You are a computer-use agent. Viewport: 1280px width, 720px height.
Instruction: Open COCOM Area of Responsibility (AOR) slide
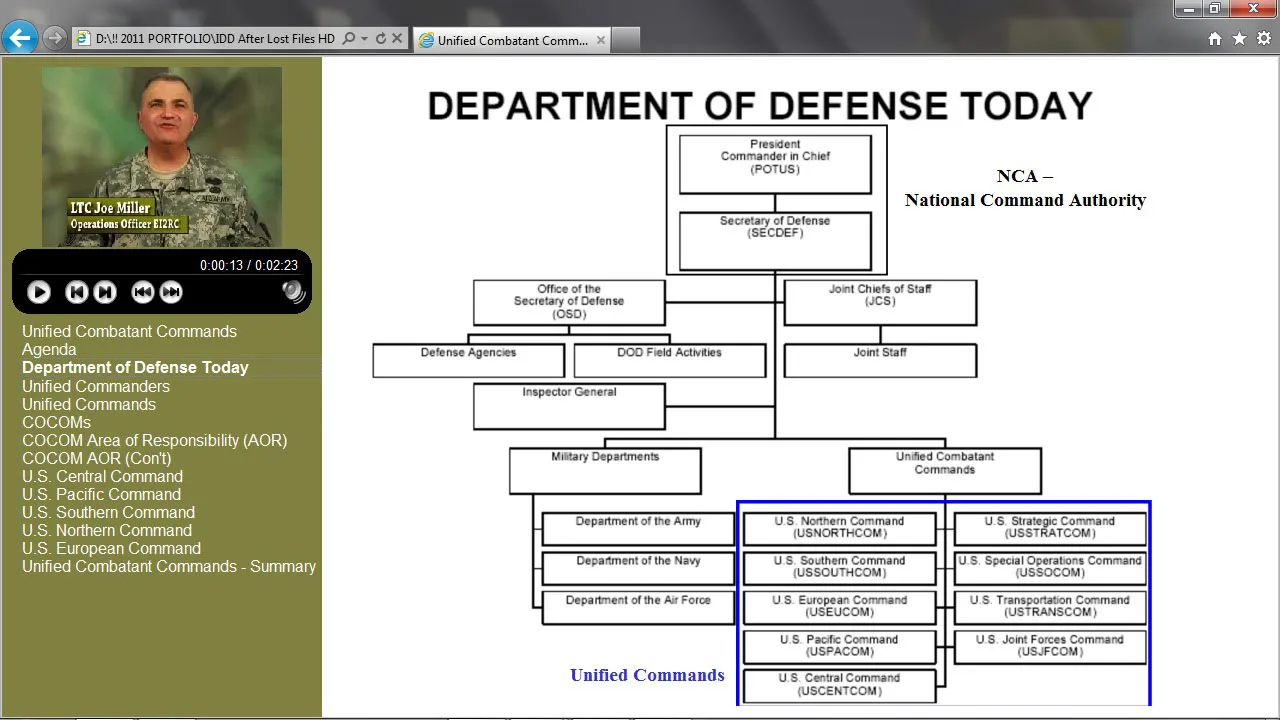coord(154,440)
